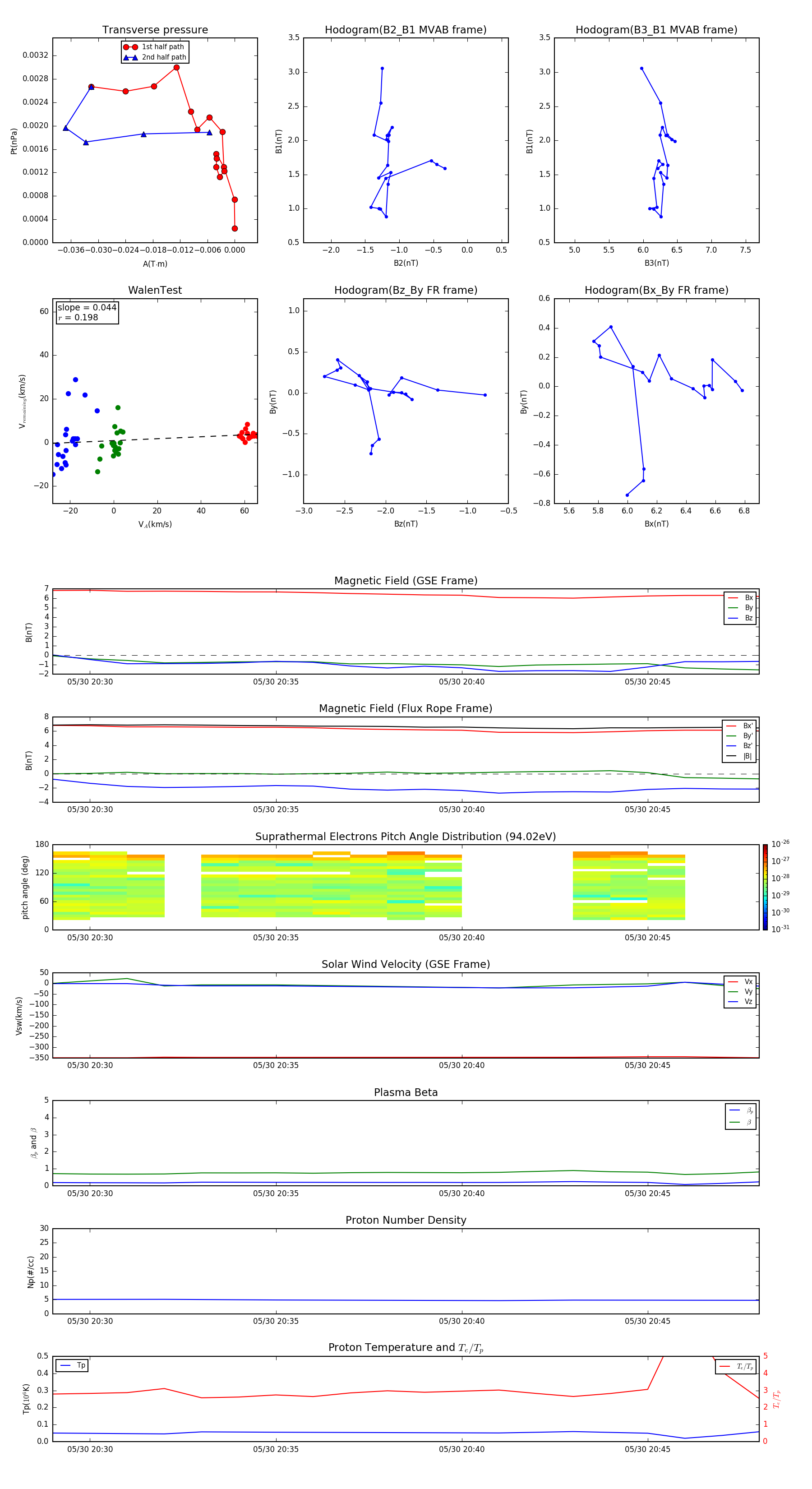This screenshot has width=812, height=1489.
Task: Click the 'B3(nT)' x-axis label
Action: pyautogui.click(x=656, y=263)
